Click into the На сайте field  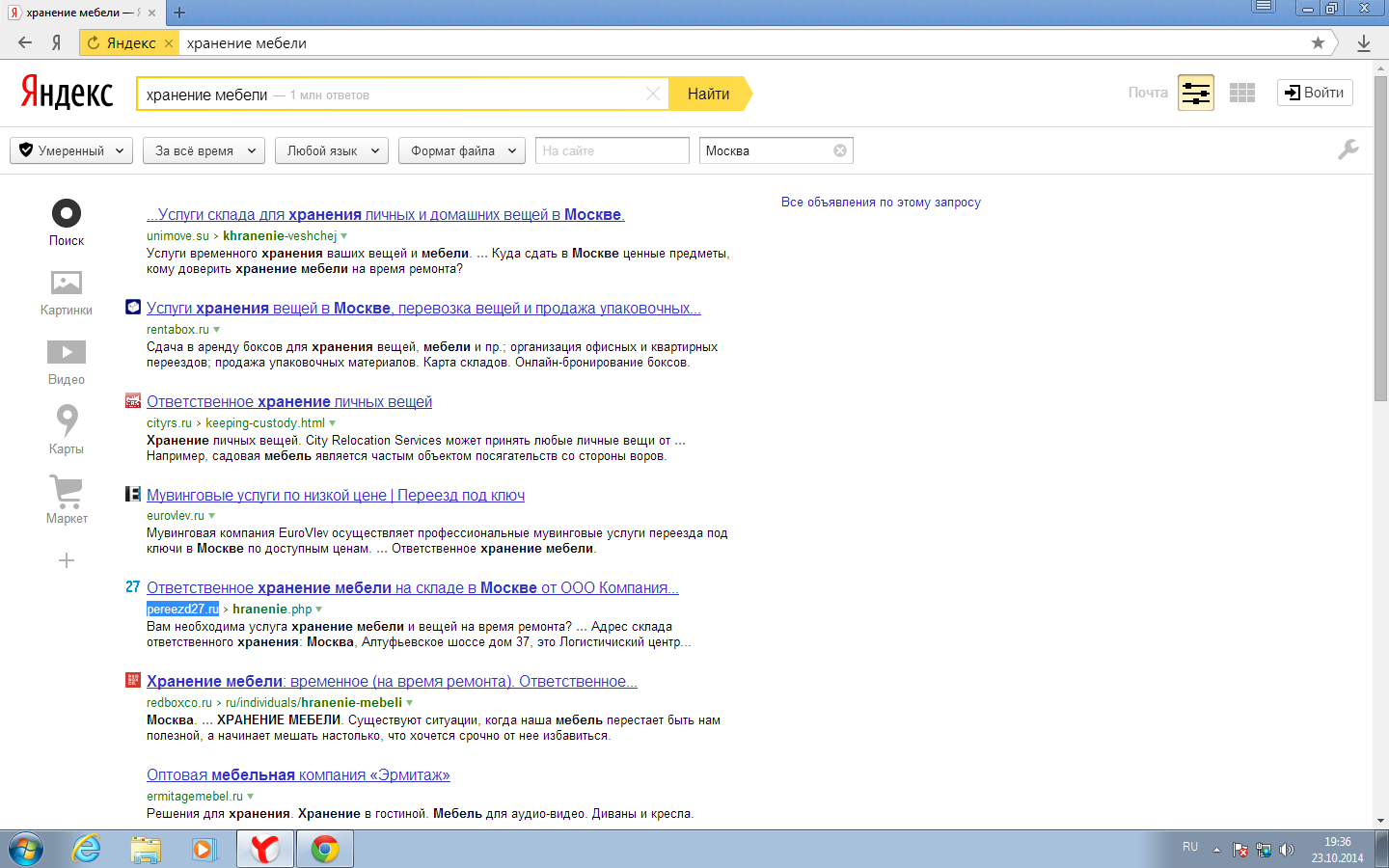tap(613, 150)
